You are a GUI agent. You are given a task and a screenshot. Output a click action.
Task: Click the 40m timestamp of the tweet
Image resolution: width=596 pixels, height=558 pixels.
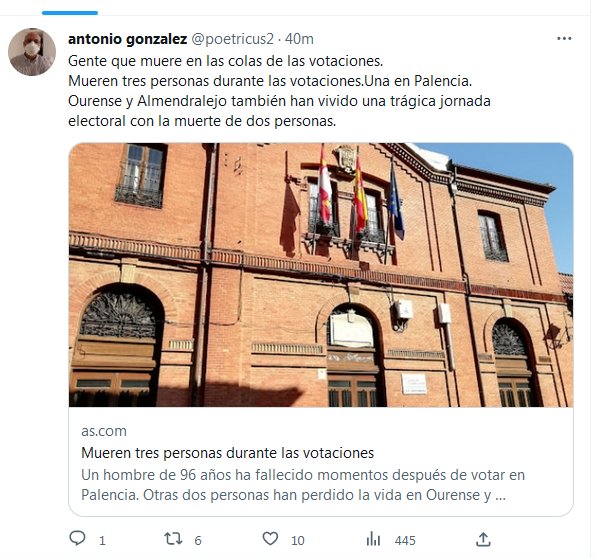[x=299, y=39]
